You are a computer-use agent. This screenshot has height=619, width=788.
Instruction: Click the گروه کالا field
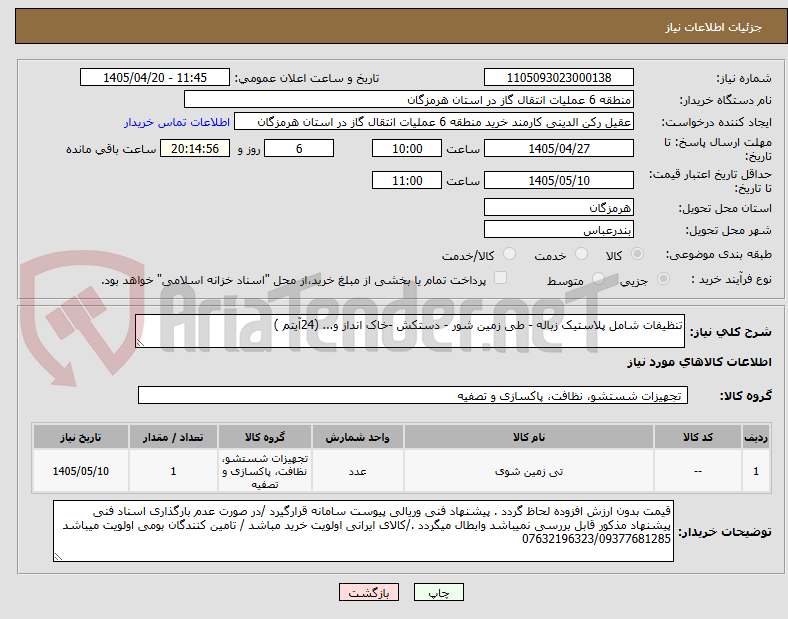click(x=413, y=395)
